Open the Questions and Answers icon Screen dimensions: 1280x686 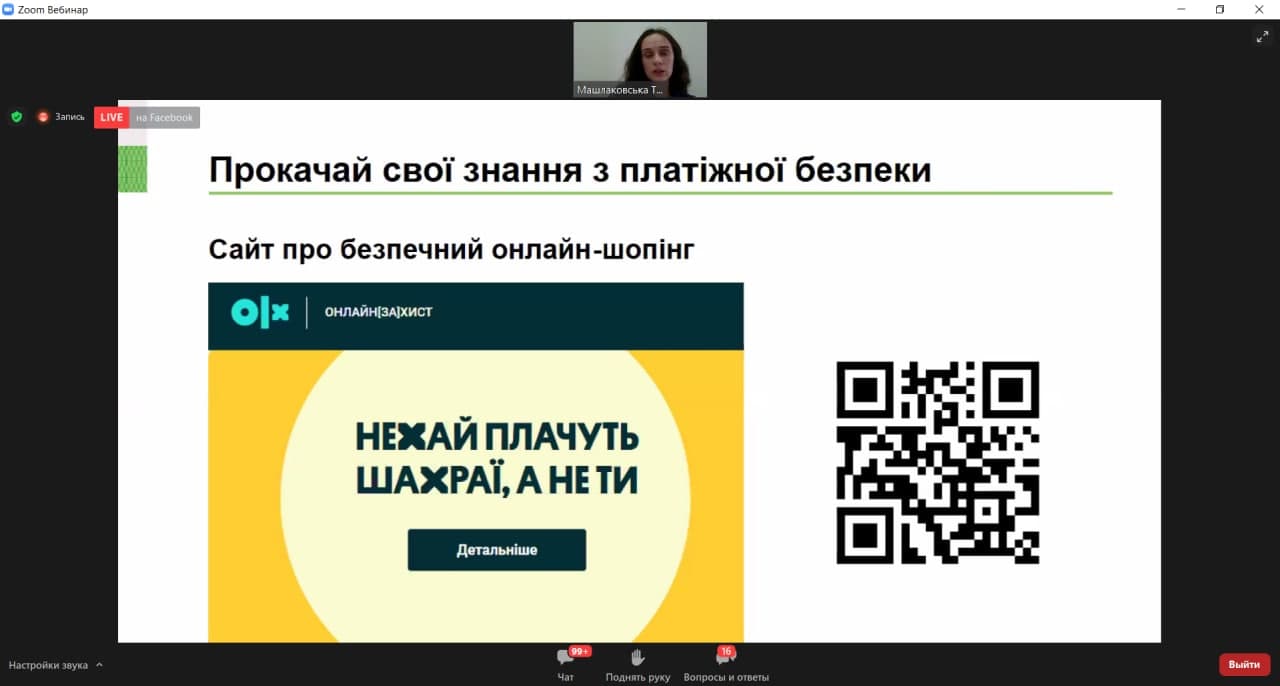[x=725, y=658]
